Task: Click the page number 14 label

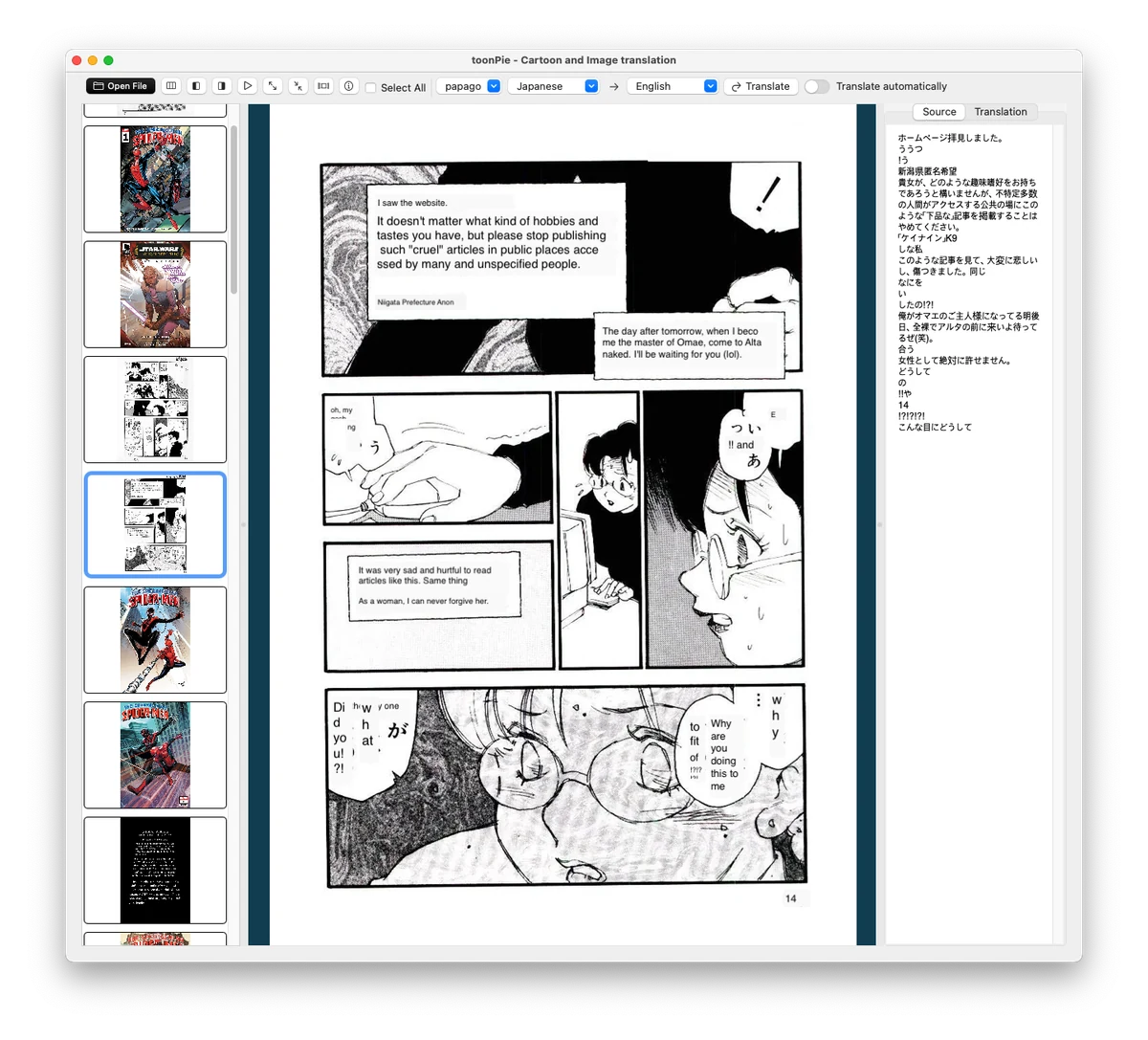Action: click(791, 898)
